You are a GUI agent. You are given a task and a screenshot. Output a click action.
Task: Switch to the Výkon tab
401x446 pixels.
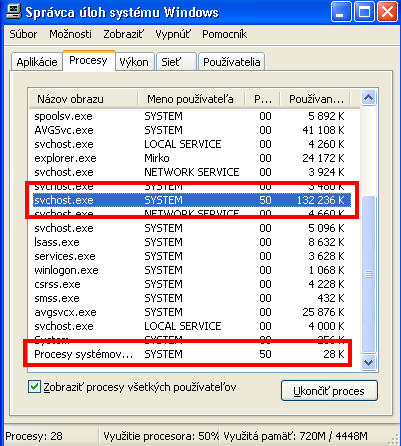click(134, 62)
